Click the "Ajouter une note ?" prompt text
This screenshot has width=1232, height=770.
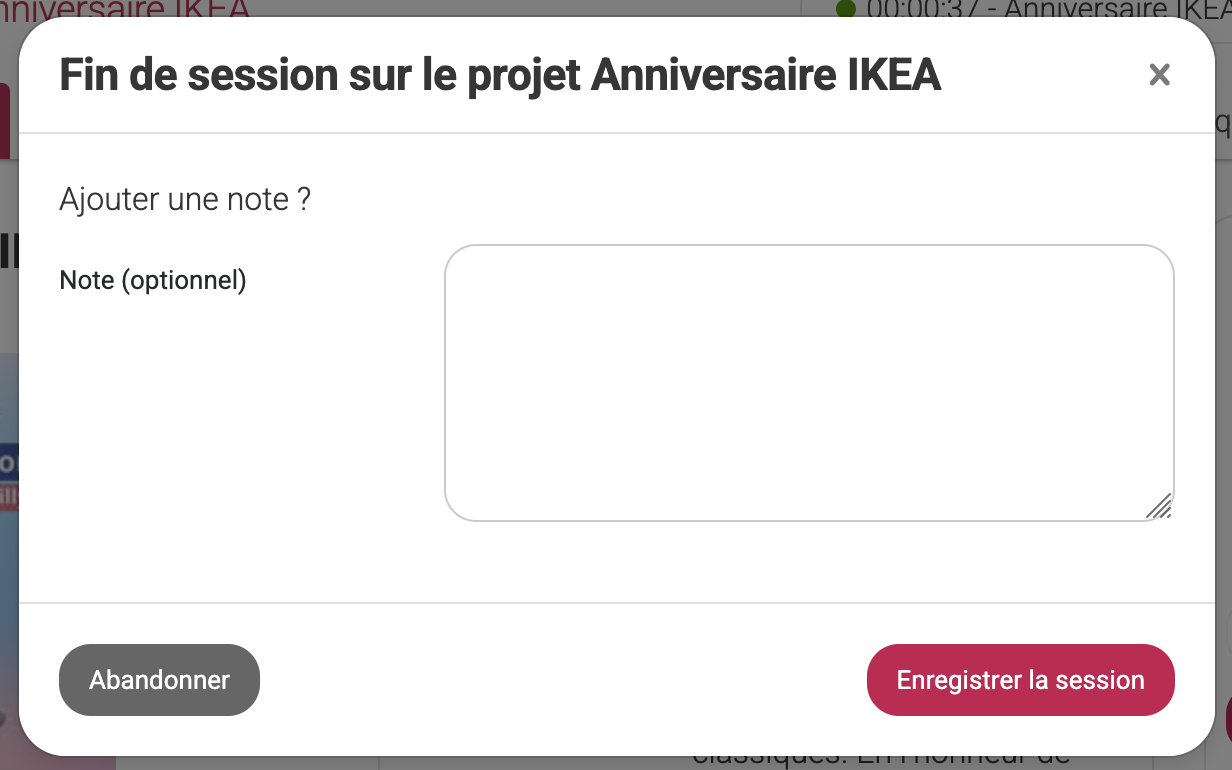tap(185, 199)
